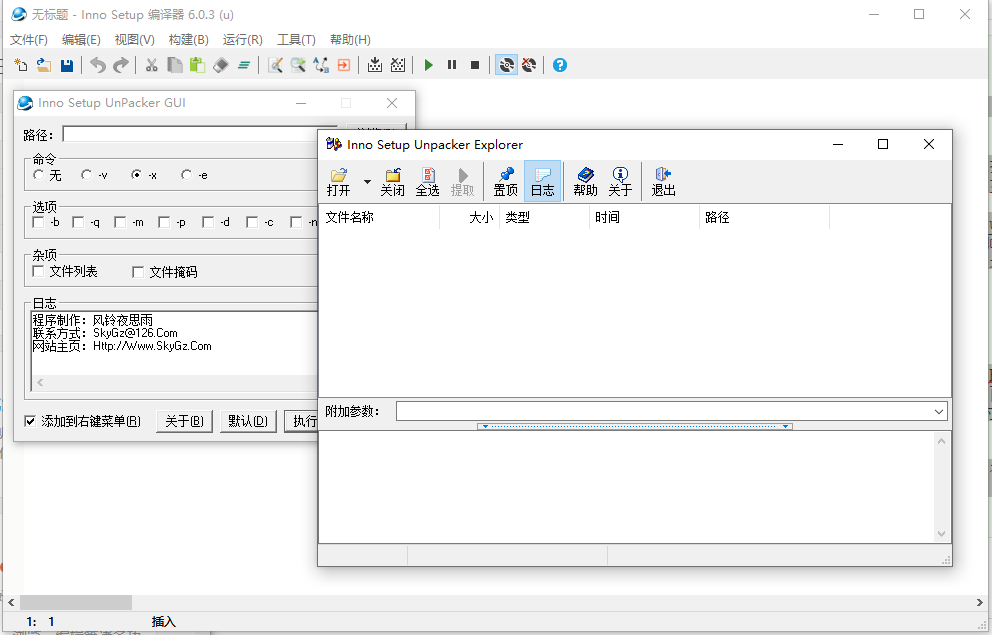Open the 工具(T) menu
Image resolution: width=992 pixels, height=635 pixels.
(296, 40)
